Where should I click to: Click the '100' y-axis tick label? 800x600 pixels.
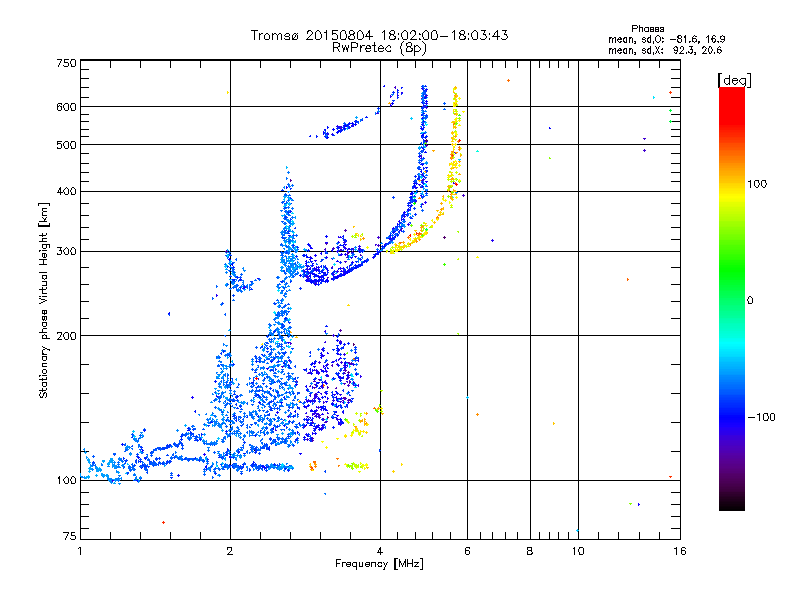(x=67, y=481)
